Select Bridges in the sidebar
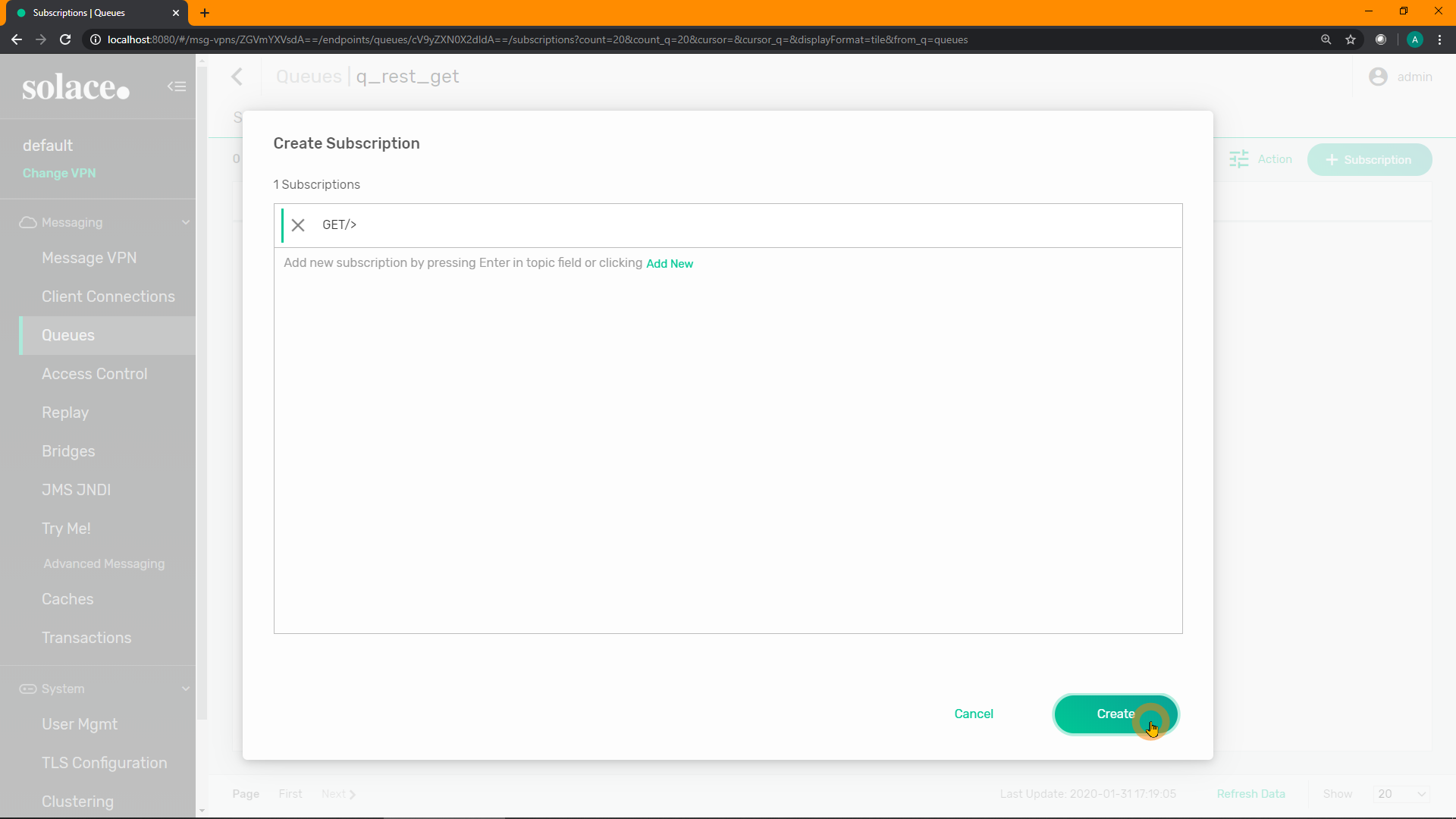1456x819 pixels. click(x=68, y=451)
